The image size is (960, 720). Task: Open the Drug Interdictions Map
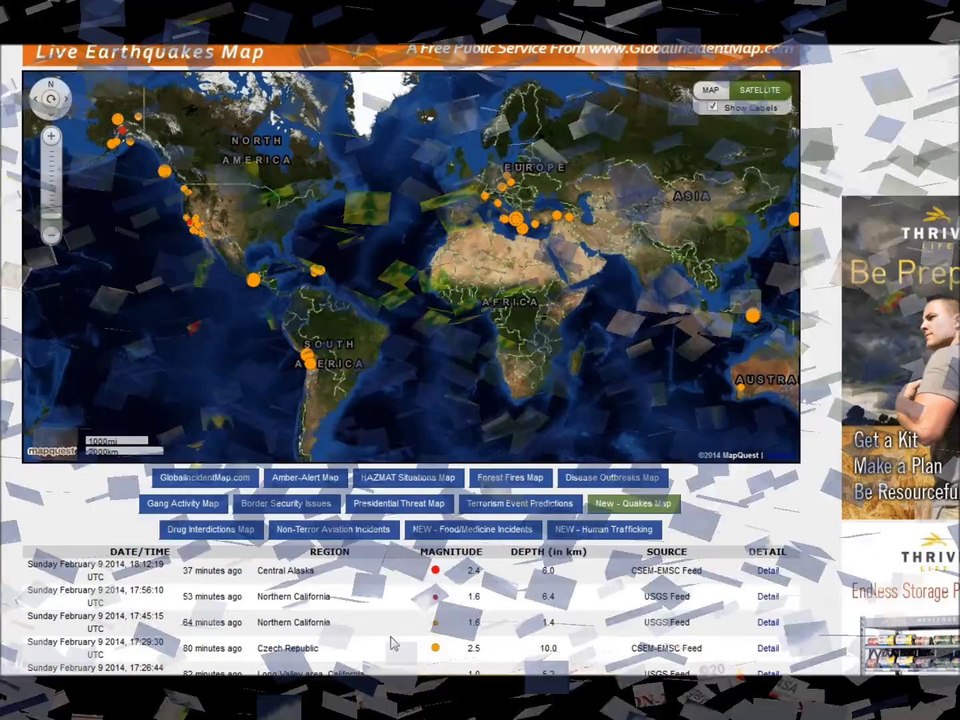pos(211,530)
